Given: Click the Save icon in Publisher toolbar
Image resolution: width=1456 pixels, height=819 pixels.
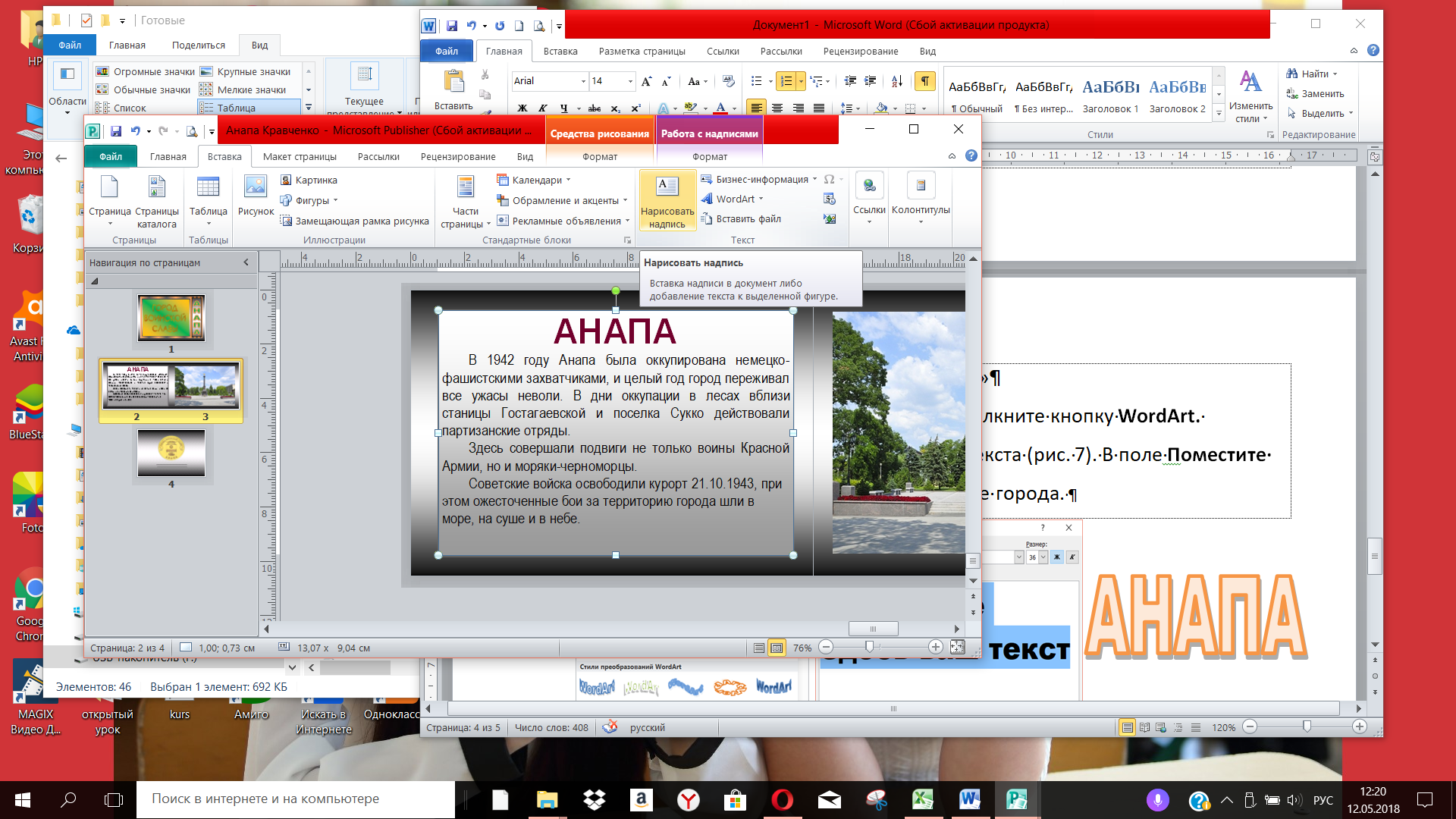Looking at the screenshot, I should pos(116,130).
